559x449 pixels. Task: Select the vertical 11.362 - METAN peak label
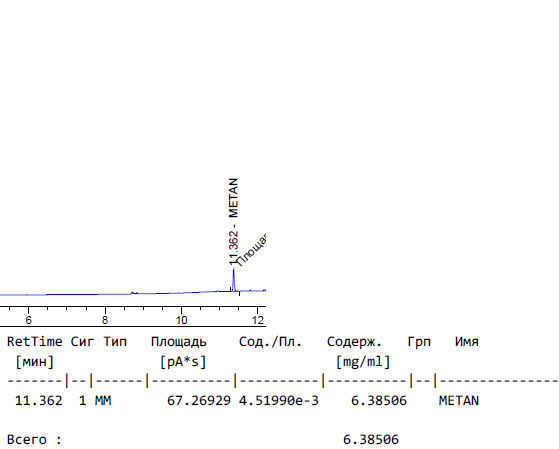(233, 221)
